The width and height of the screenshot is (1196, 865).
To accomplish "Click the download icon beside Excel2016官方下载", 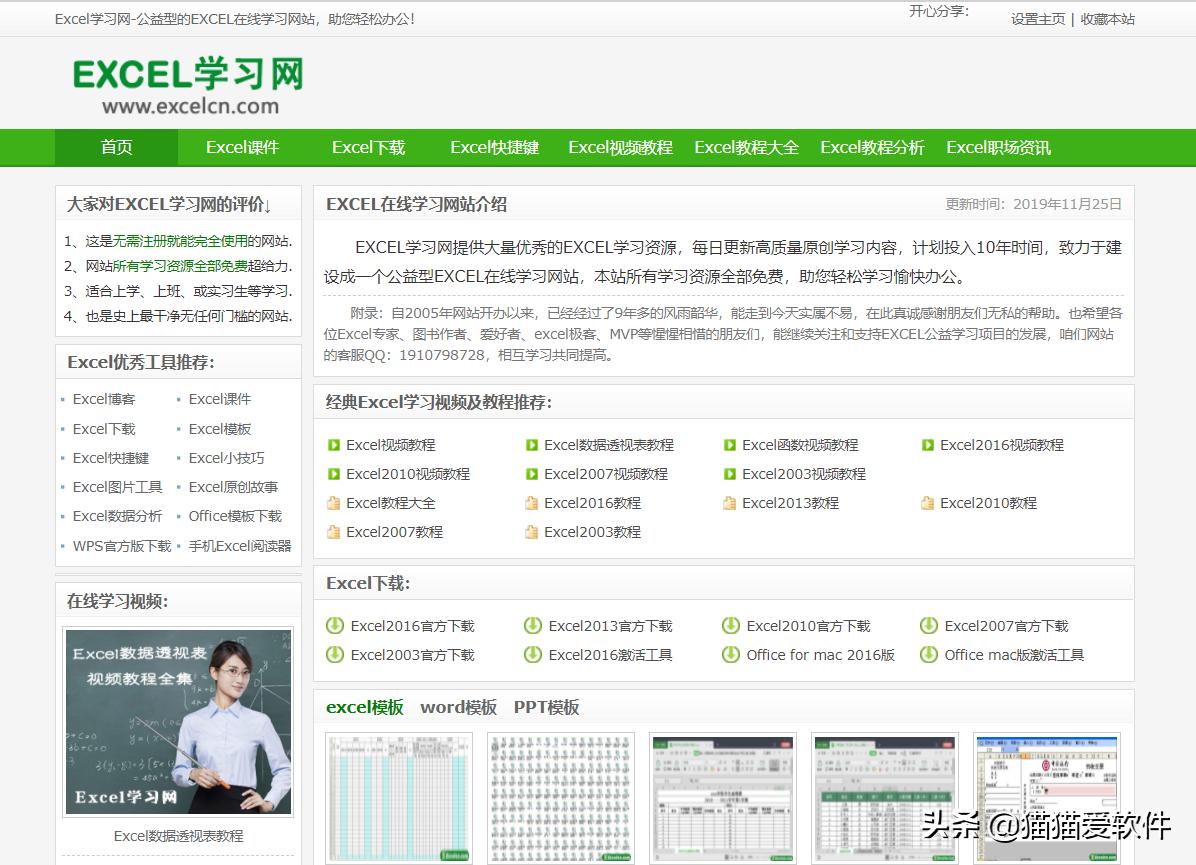I will (334, 625).
